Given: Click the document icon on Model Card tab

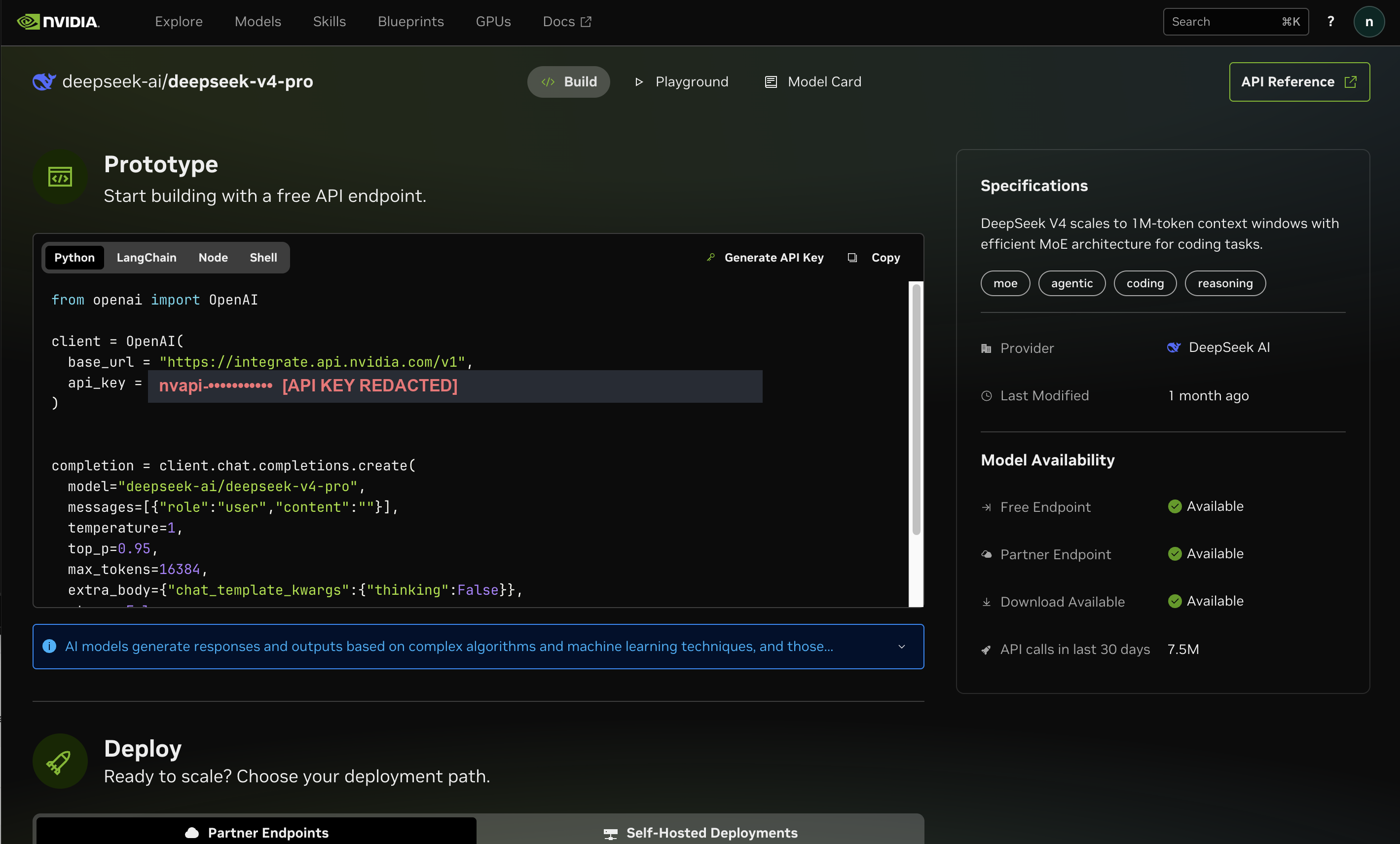Looking at the screenshot, I should (x=771, y=82).
